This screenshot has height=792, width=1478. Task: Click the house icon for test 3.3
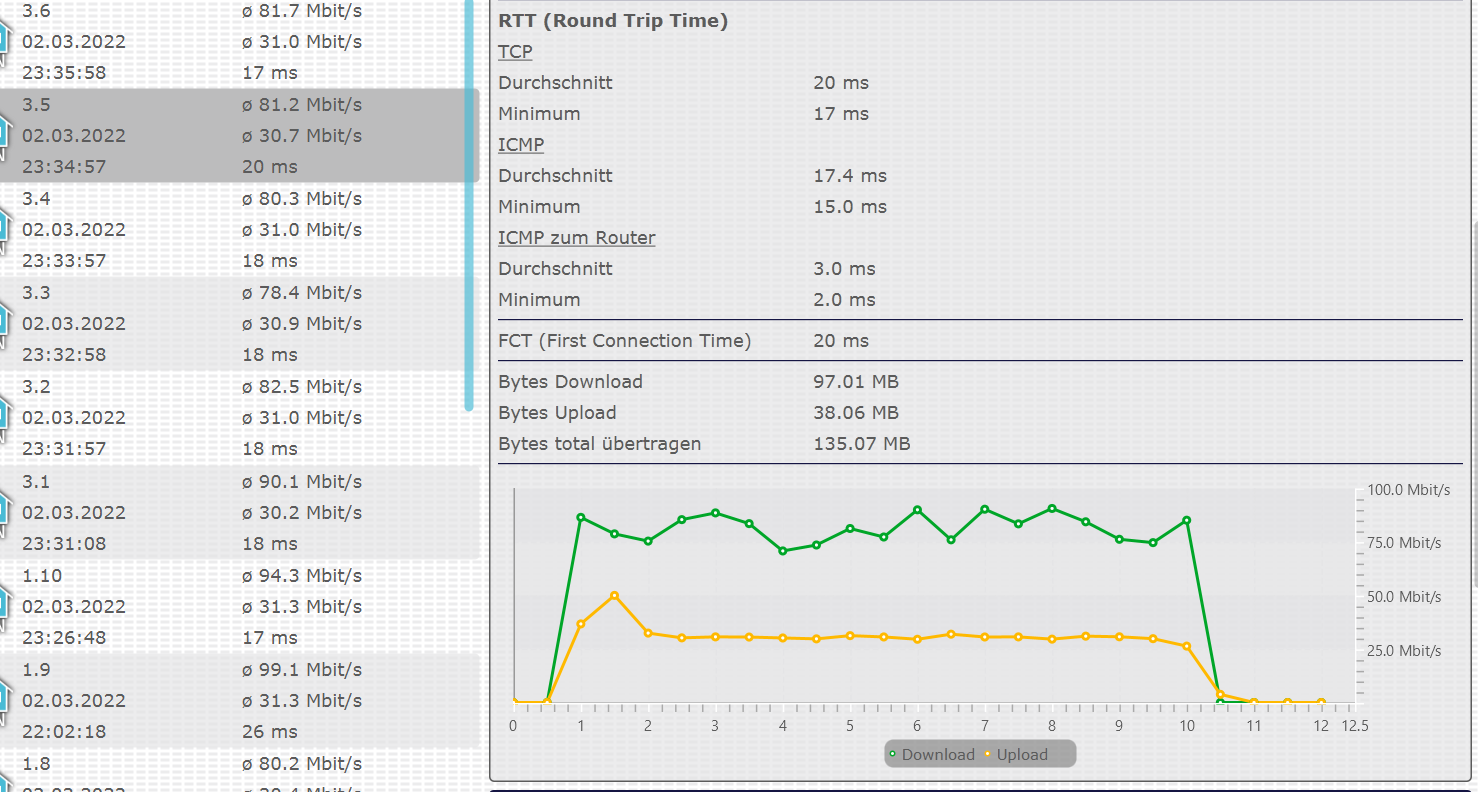(3, 322)
